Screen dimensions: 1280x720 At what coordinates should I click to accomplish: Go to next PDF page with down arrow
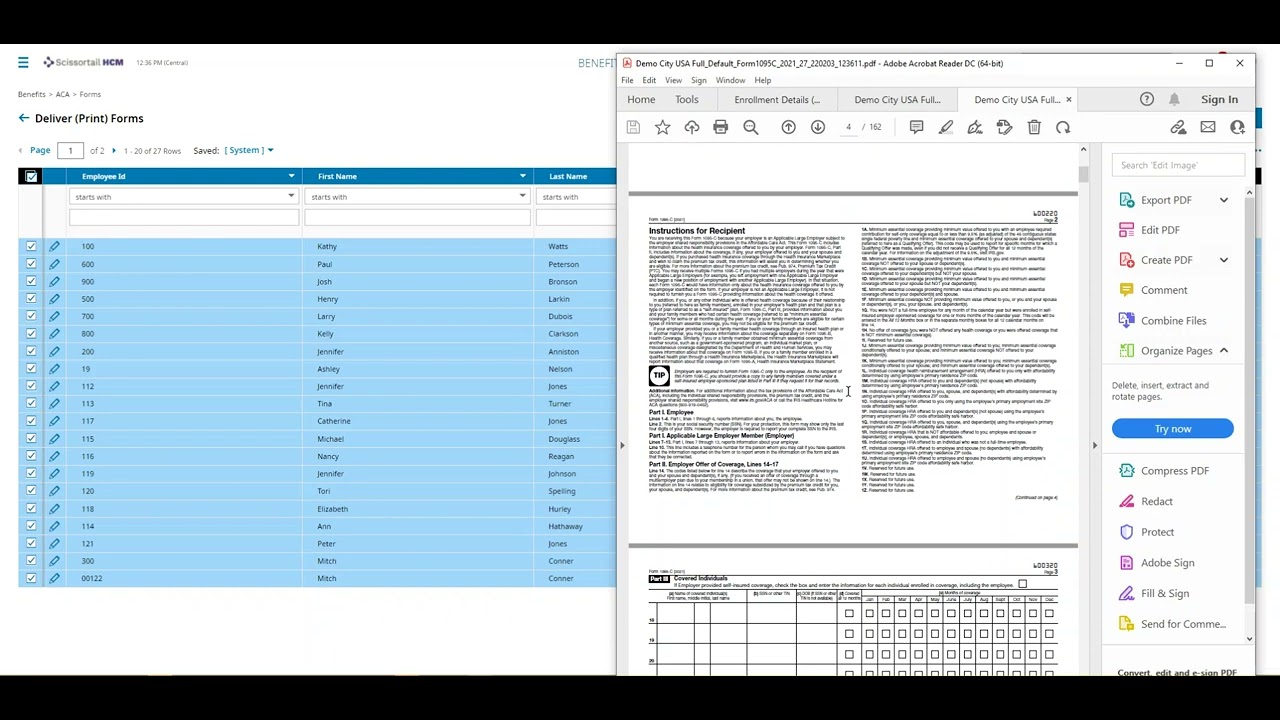pos(818,127)
